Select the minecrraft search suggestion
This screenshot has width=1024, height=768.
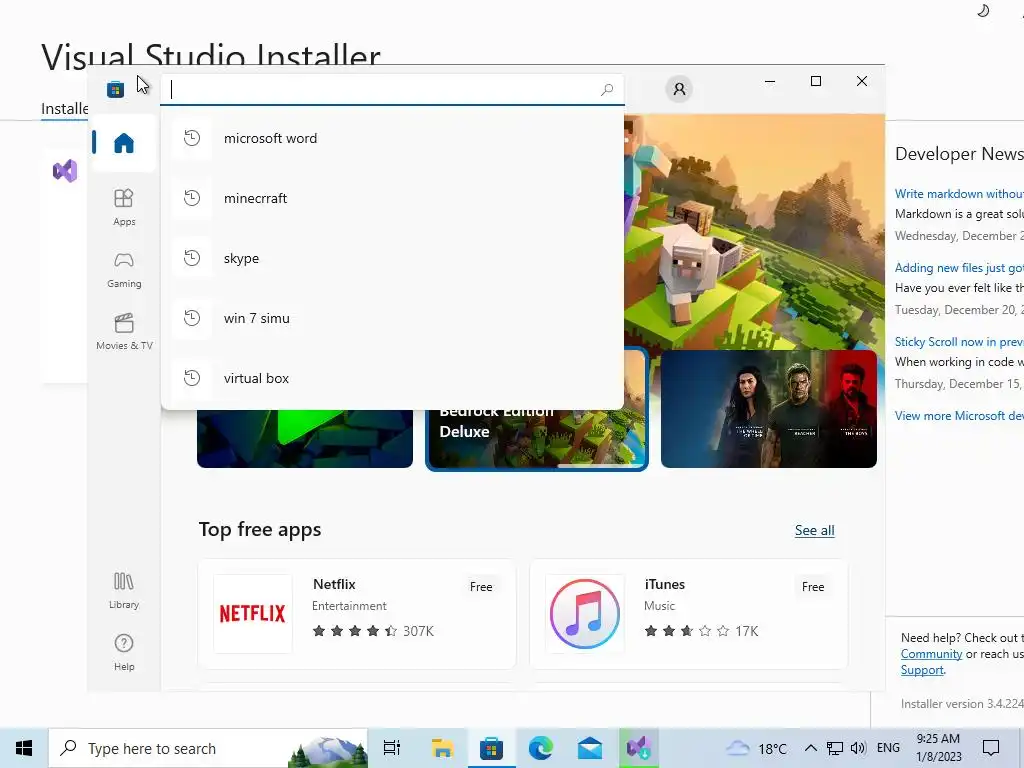392,199
